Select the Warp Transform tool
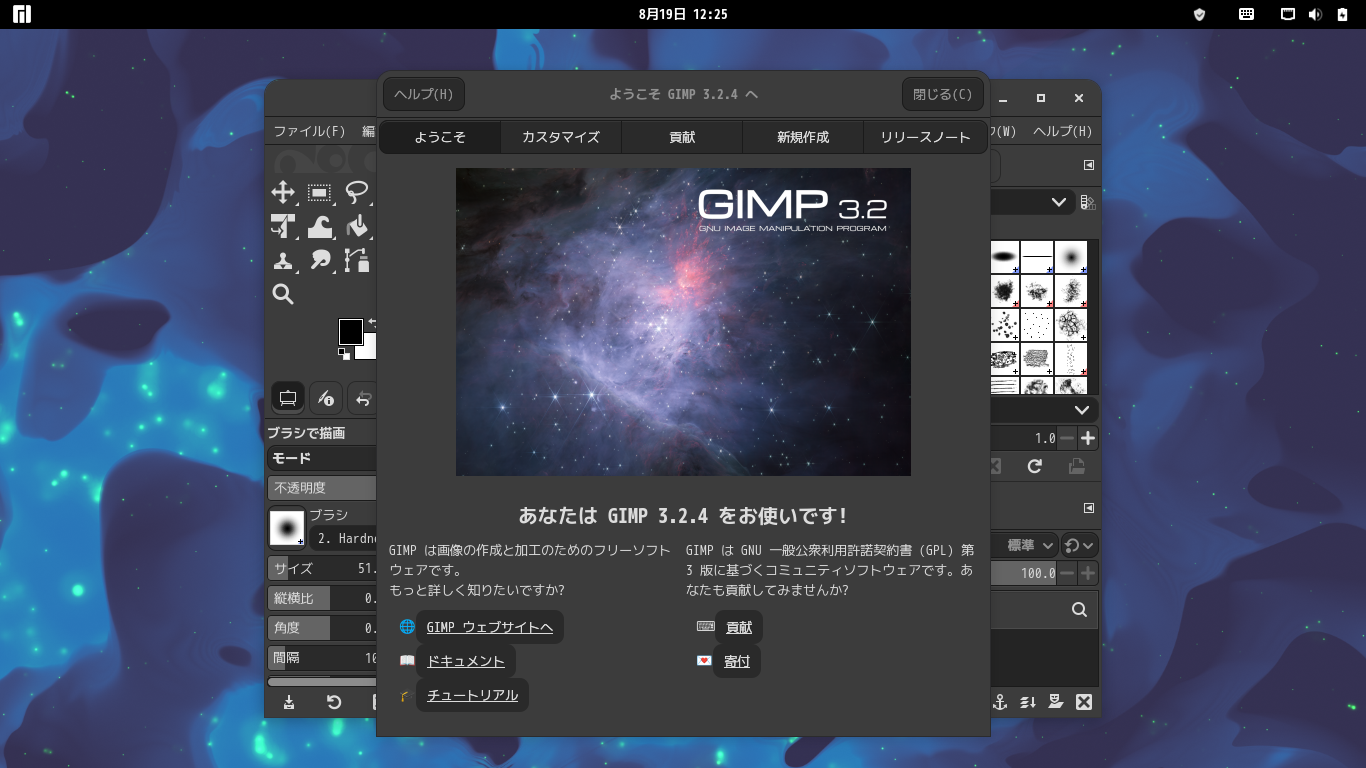This screenshot has width=1366, height=768. pyautogui.click(x=320, y=227)
